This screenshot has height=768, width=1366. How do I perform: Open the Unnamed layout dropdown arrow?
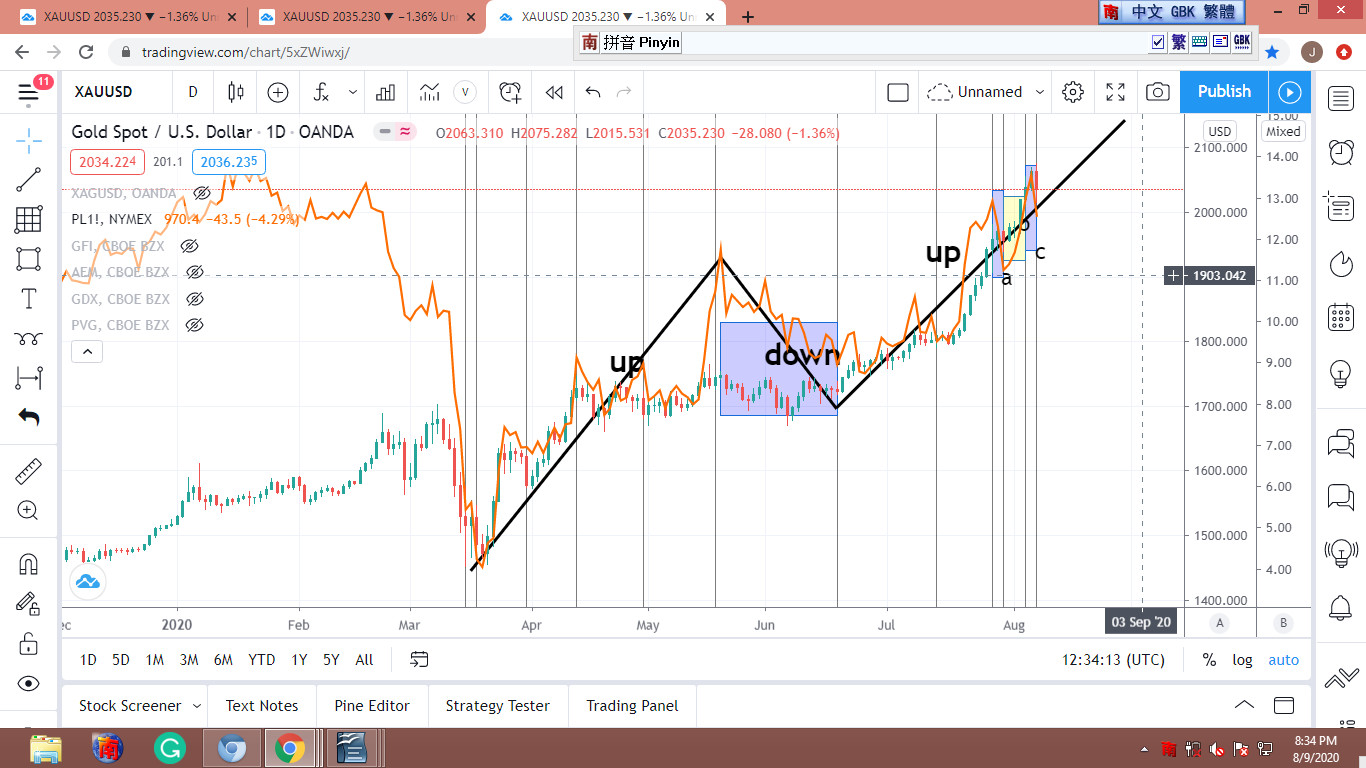1040,92
